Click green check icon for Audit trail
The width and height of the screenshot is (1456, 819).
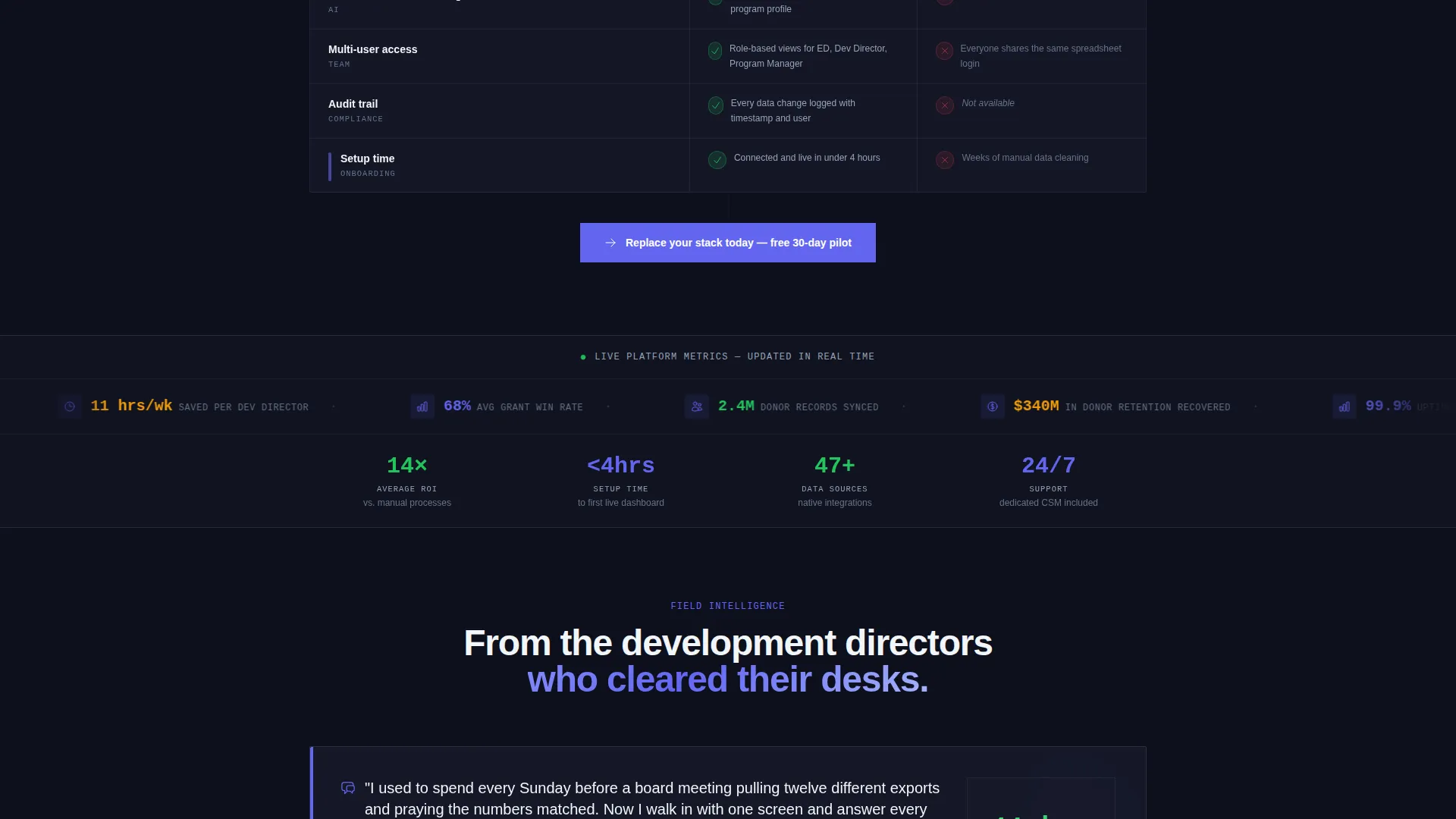click(x=716, y=105)
